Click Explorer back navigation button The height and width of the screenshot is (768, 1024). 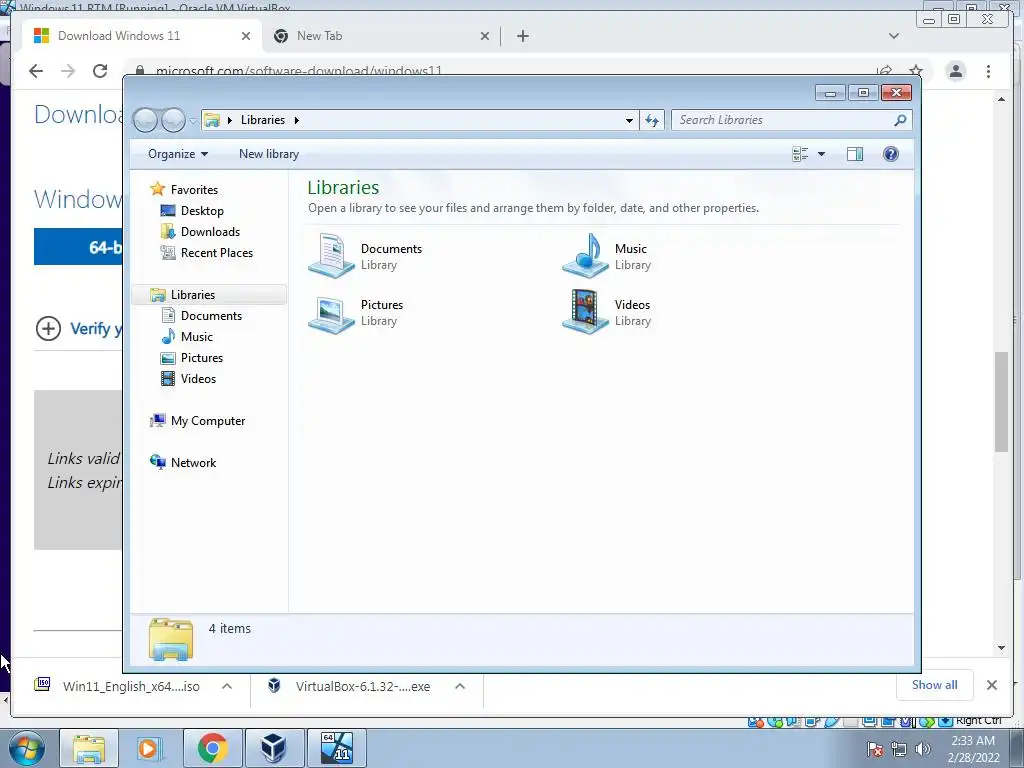[x=146, y=120]
